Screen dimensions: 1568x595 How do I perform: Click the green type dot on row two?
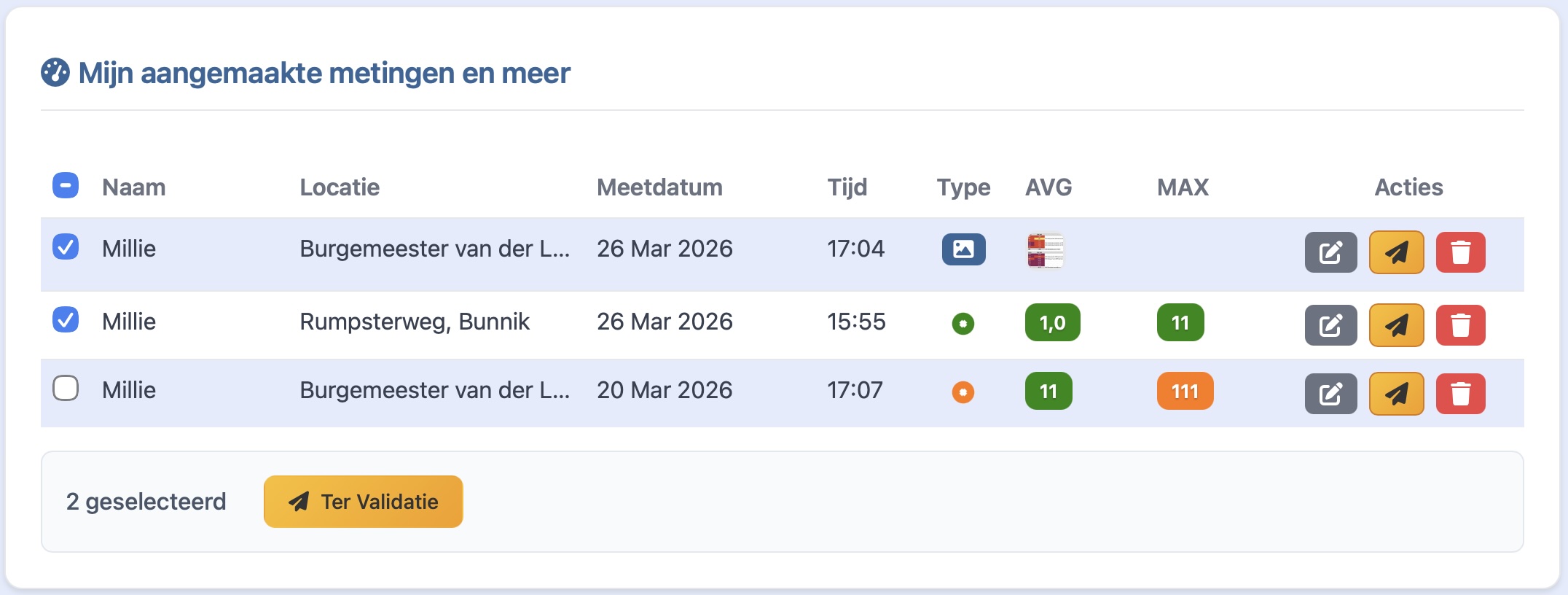click(x=964, y=323)
